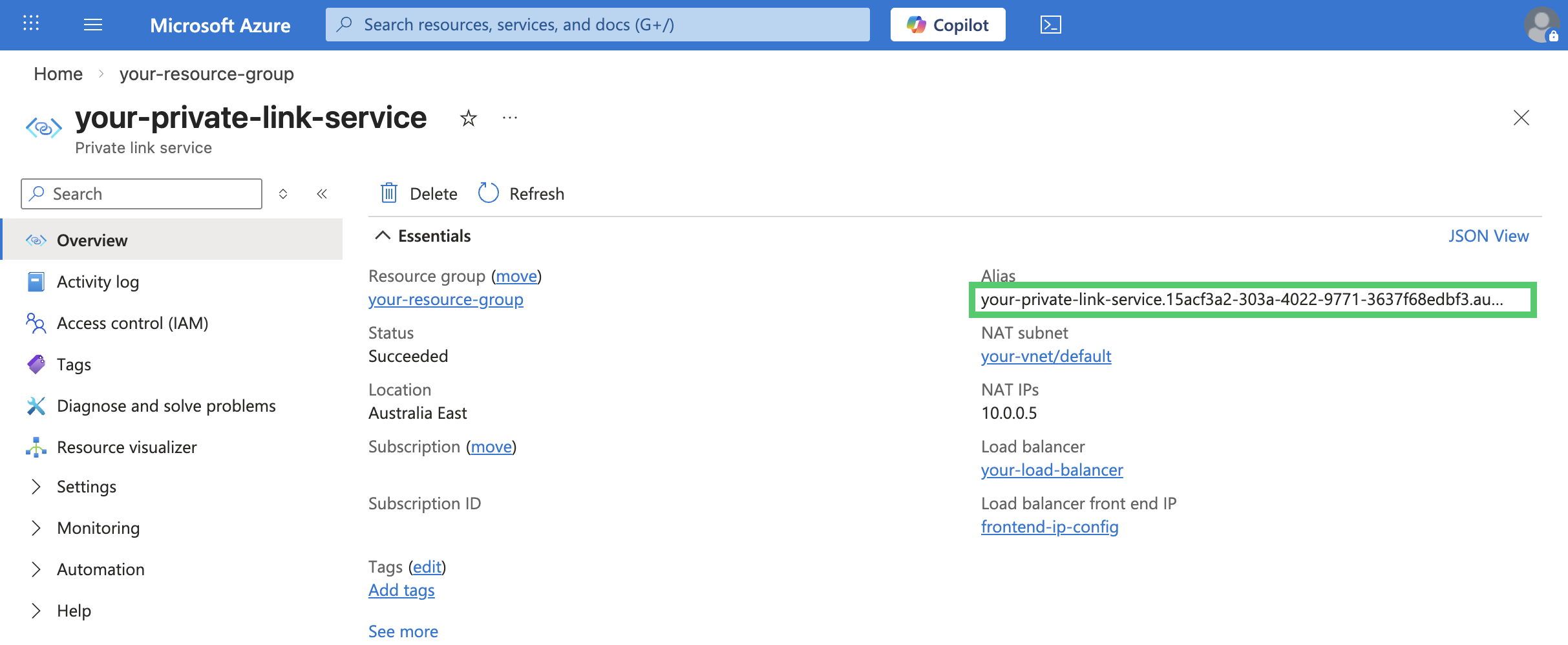1568x645 pixels.
Task: Open the Resource visualizer
Action: coord(127,447)
